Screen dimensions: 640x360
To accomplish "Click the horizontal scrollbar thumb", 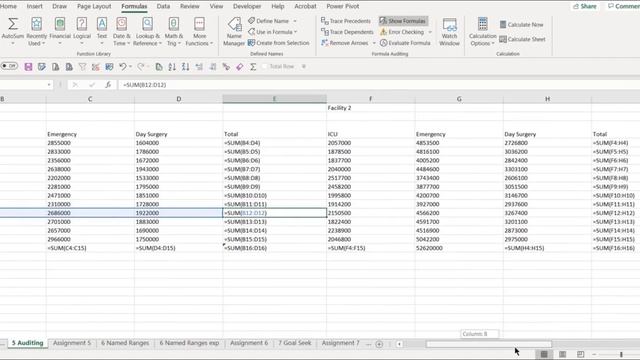I will 489,344.
